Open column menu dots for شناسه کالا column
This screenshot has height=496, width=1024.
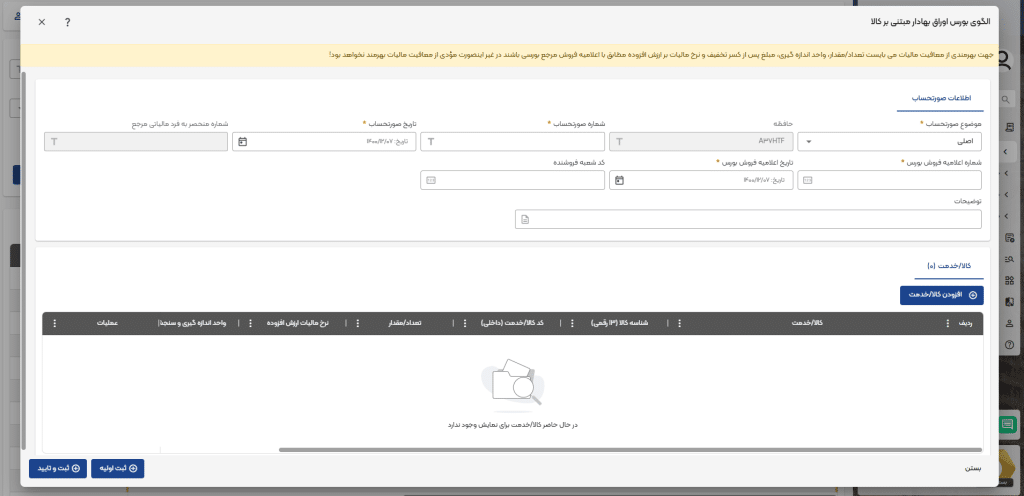(571, 324)
